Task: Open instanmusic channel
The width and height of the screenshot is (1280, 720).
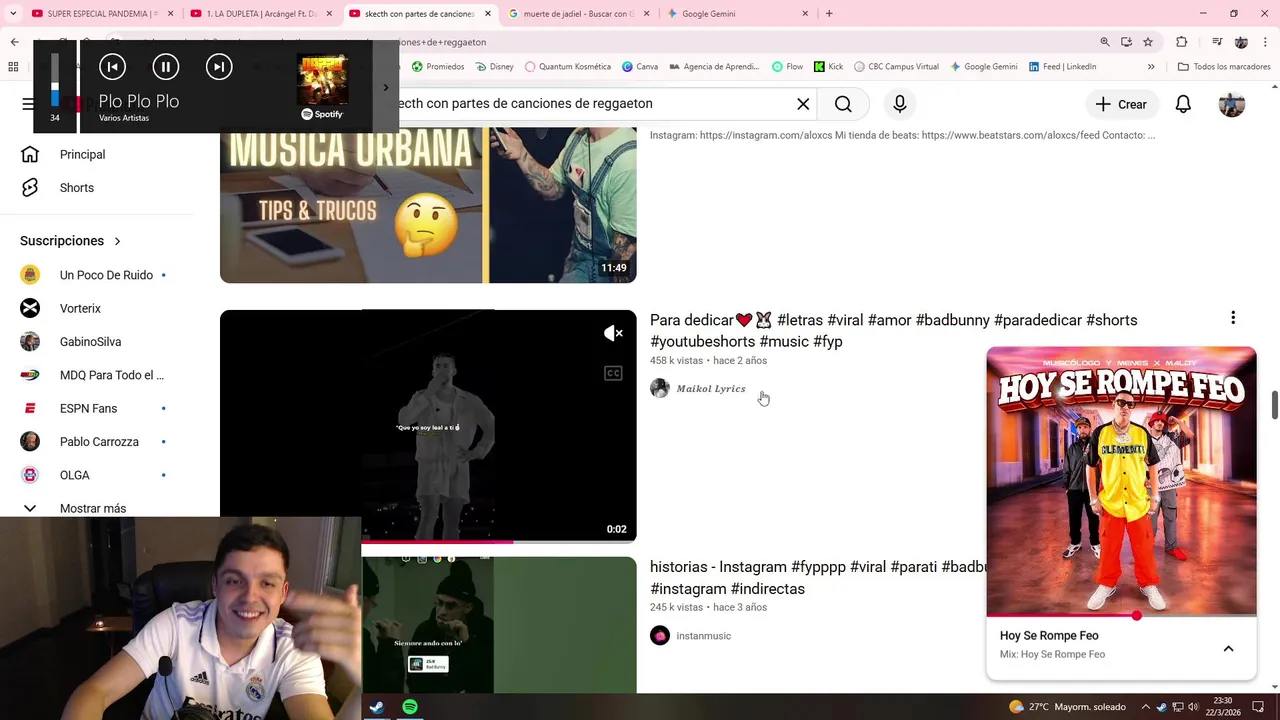Action: tap(703, 636)
